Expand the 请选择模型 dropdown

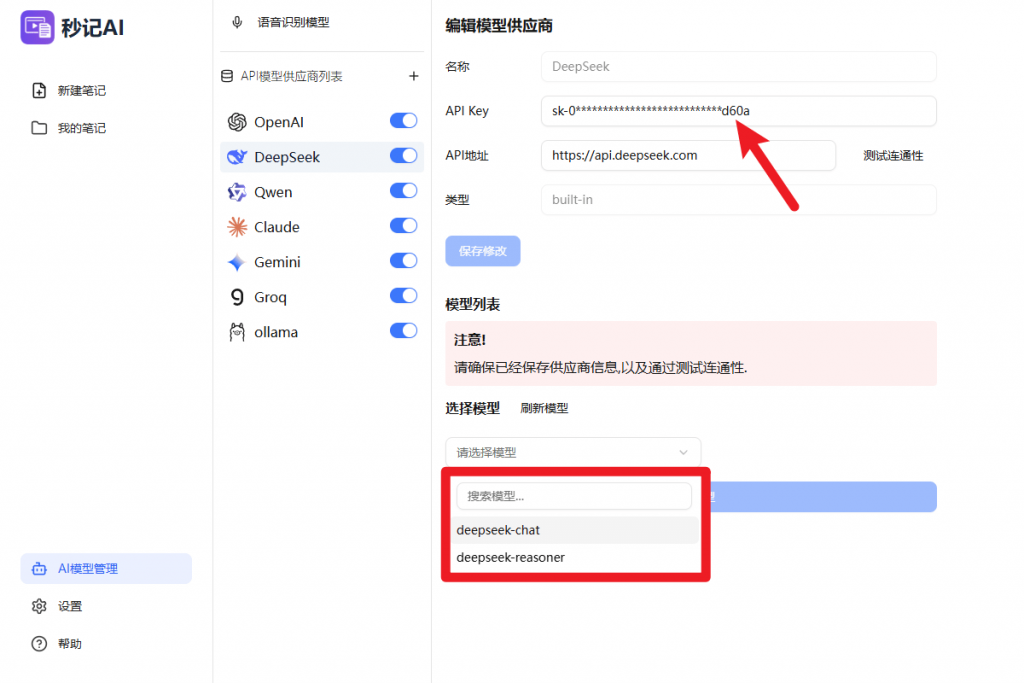point(573,452)
